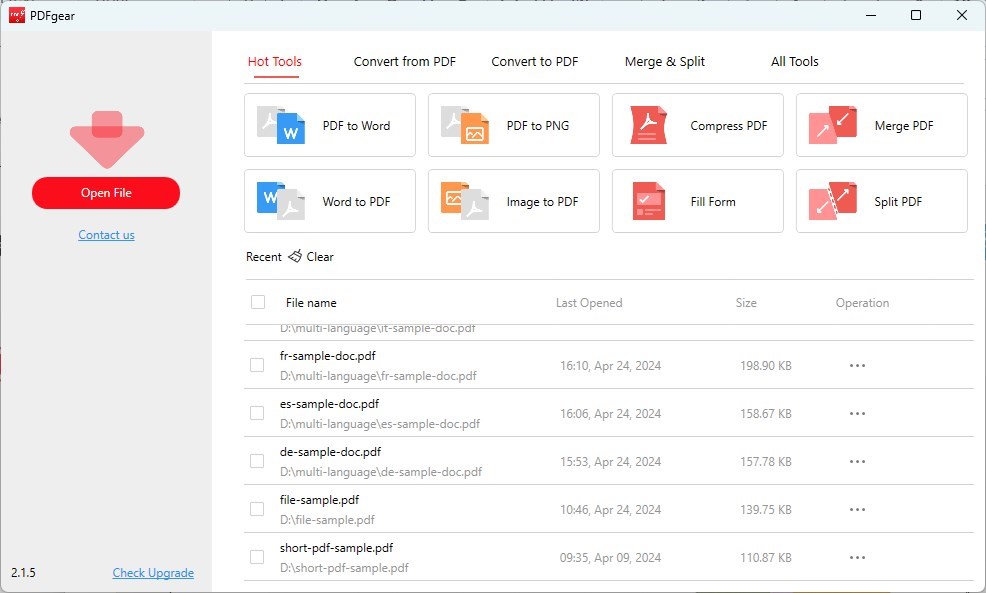Clear the recent files list
The height and width of the screenshot is (593, 986).
pos(311,256)
